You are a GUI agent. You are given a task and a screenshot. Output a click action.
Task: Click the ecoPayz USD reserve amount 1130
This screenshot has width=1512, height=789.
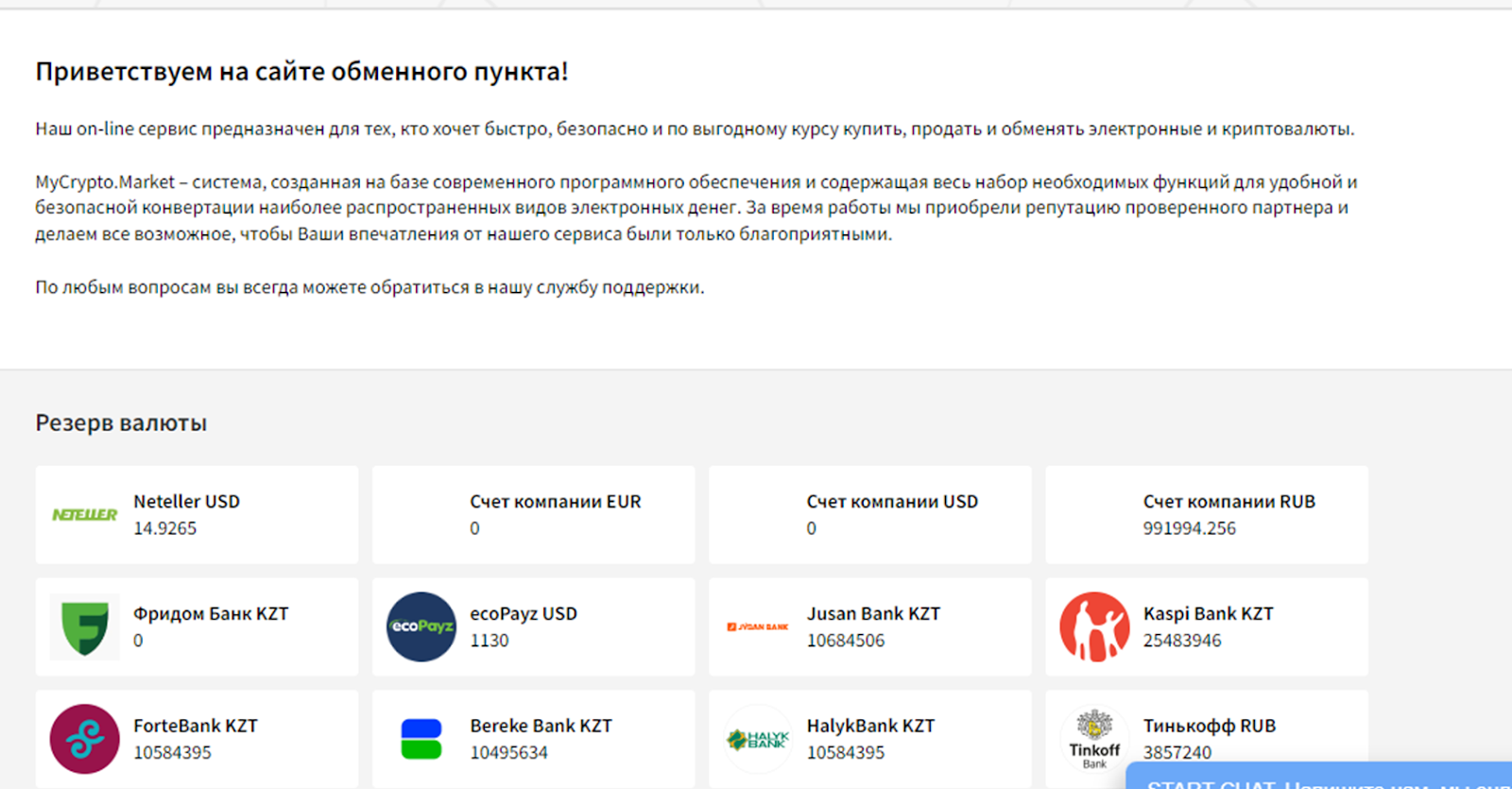tap(490, 641)
